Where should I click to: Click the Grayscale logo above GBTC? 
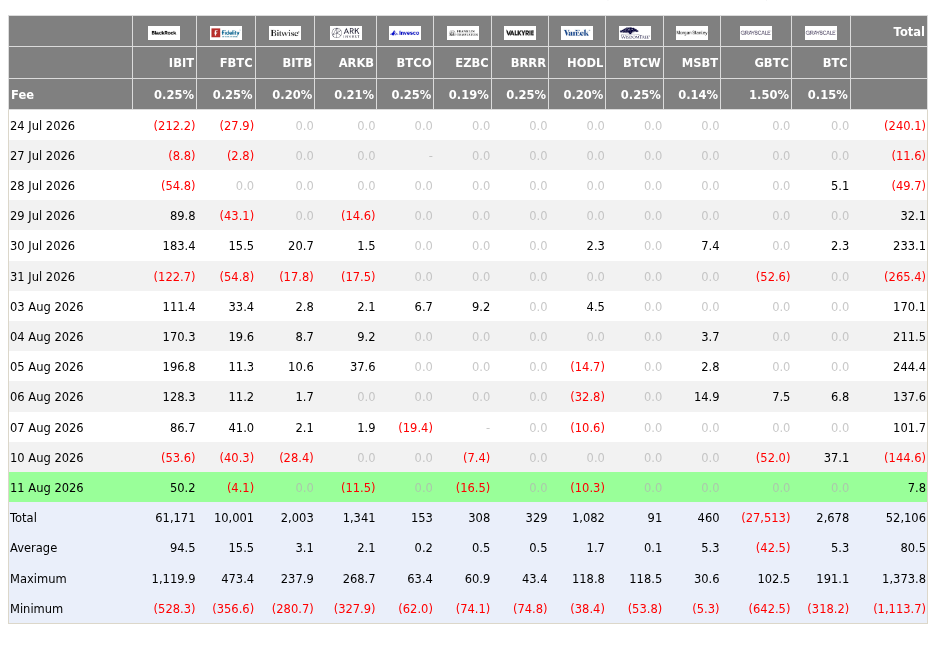click(x=756, y=32)
